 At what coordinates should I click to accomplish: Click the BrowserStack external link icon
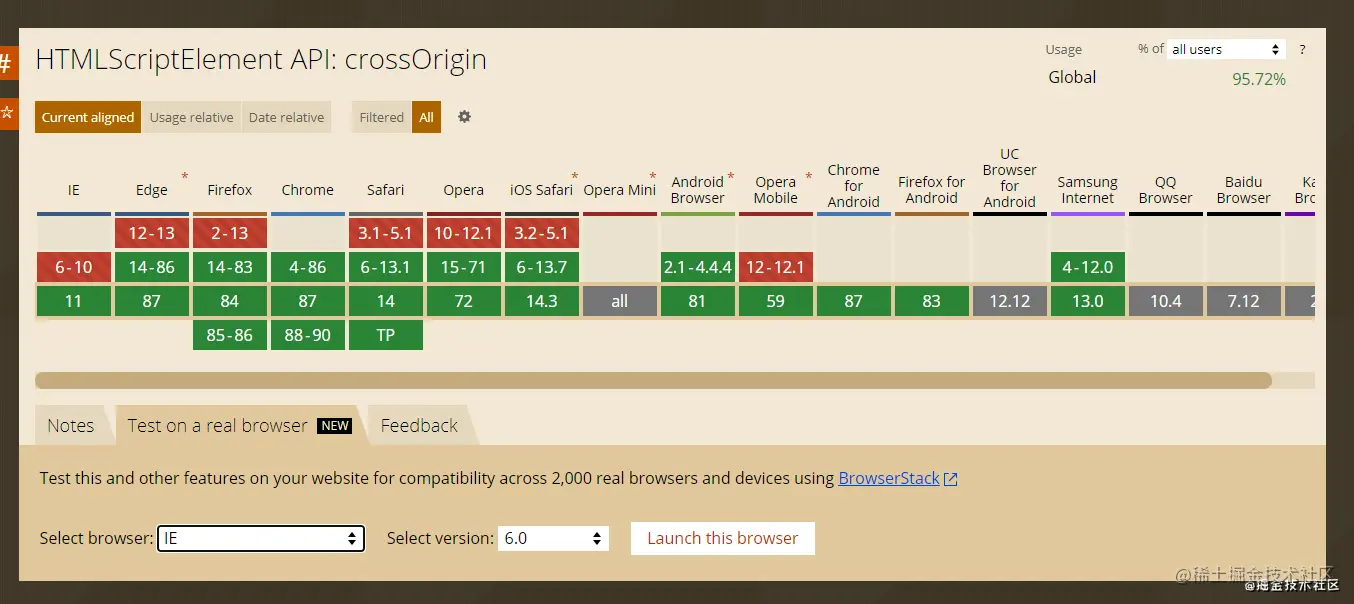[951, 479]
